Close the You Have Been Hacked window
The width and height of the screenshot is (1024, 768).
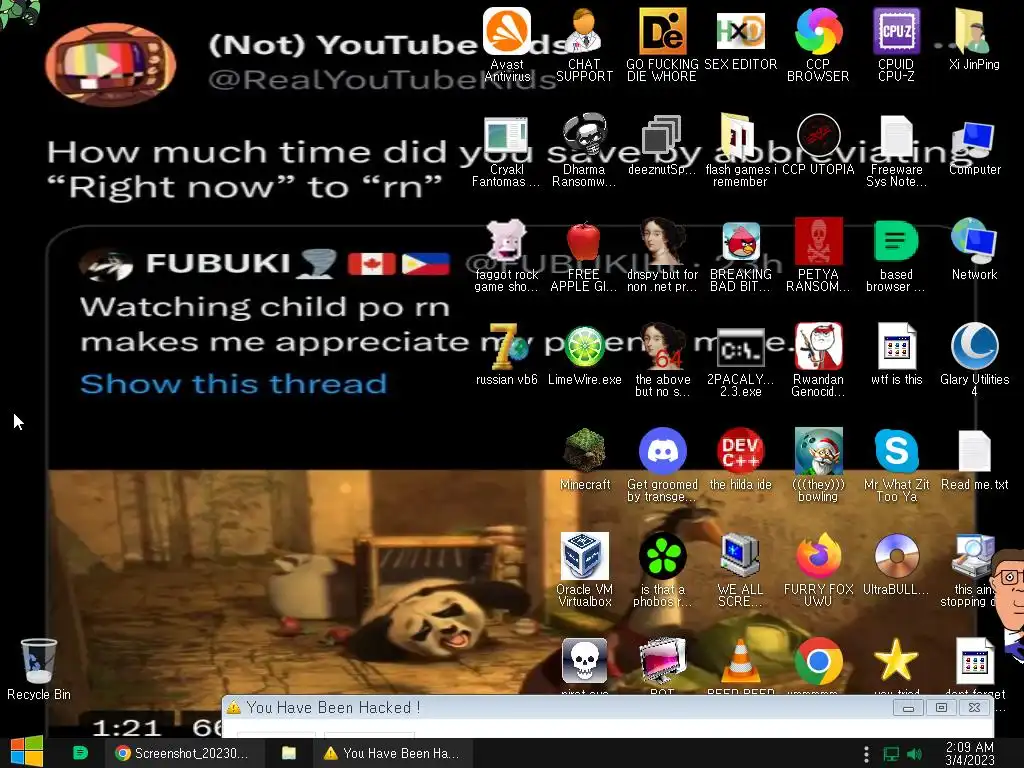(974, 707)
